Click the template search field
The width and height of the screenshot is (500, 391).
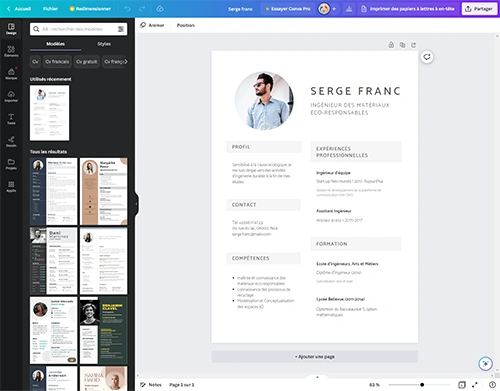point(79,29)
